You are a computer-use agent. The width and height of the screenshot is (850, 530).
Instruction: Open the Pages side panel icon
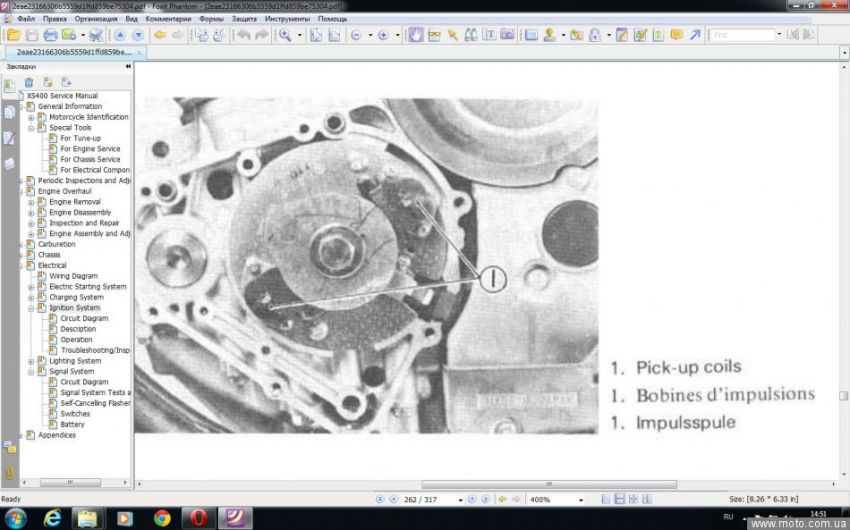pos(9,112)
